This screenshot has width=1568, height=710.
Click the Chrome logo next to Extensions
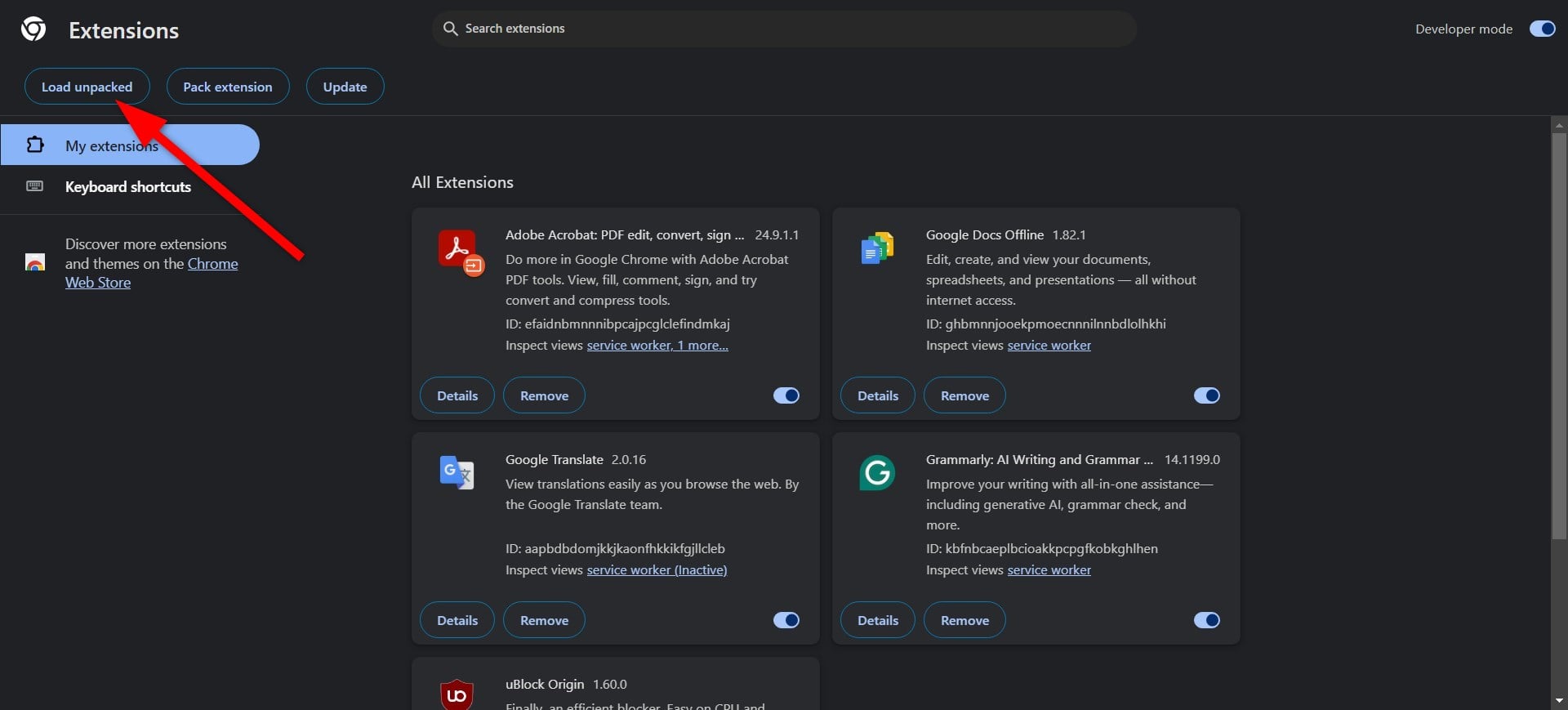(x=33, y=29)
